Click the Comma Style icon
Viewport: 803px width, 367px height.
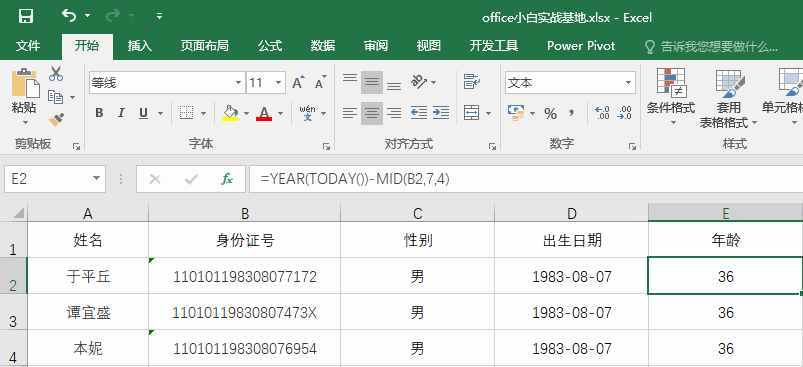coord(572,113)
